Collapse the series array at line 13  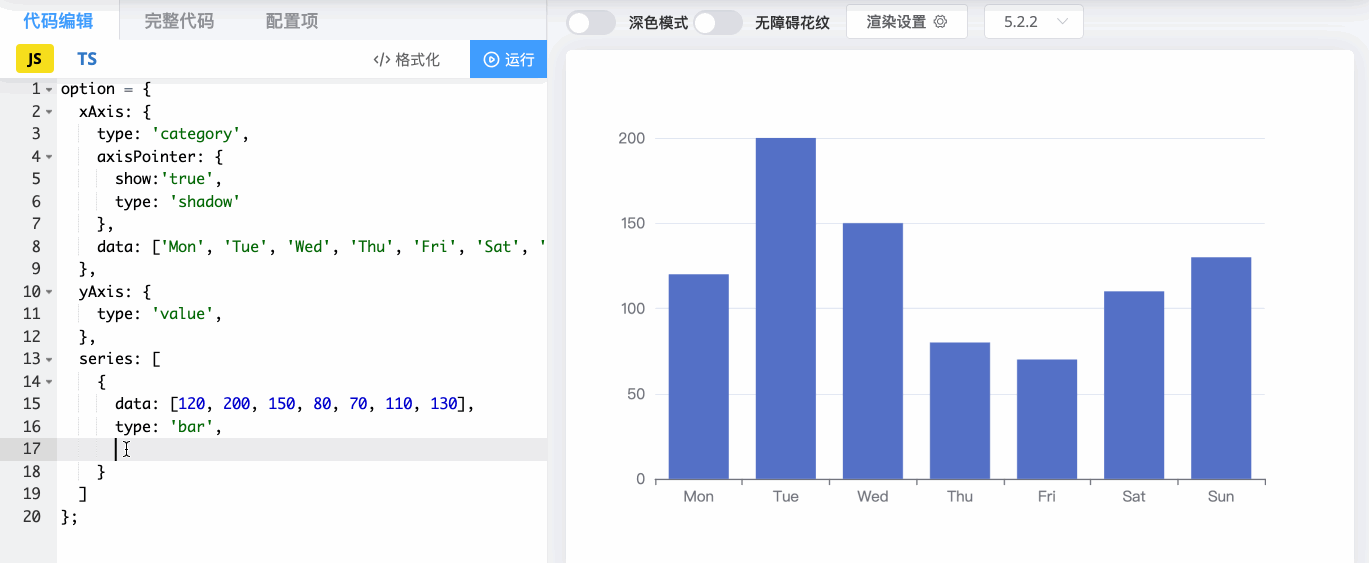click(49, 359)
